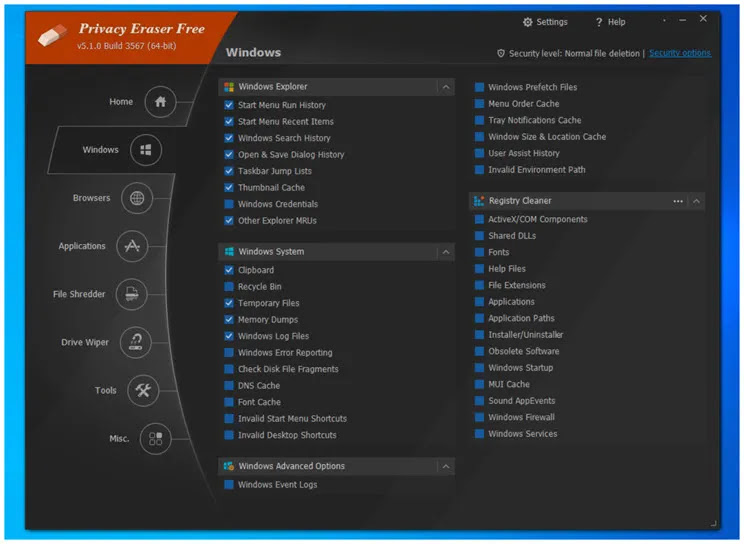This screenshot has height=544, width=744.
Task: Check the Recycle Bin option
Action: tap(229, 287)
